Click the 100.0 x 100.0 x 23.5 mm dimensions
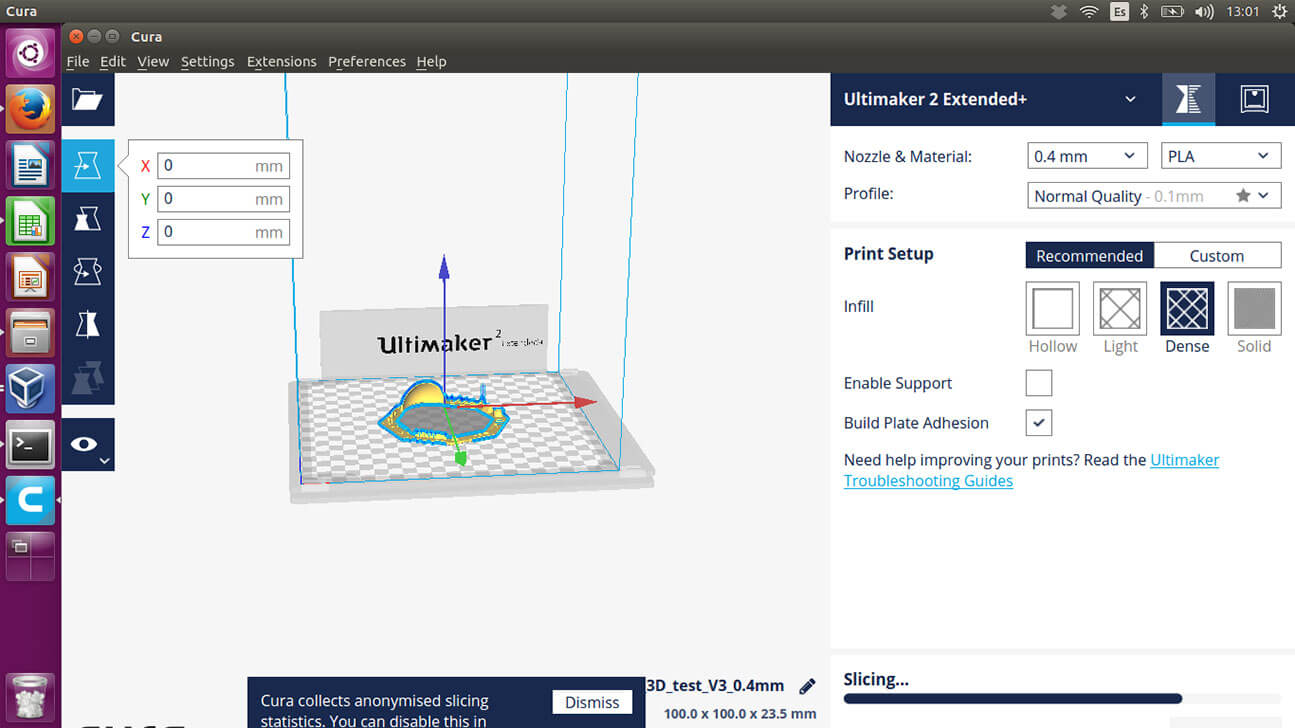1295x728 pixels. pyautogui.click(x=740, y=714)
